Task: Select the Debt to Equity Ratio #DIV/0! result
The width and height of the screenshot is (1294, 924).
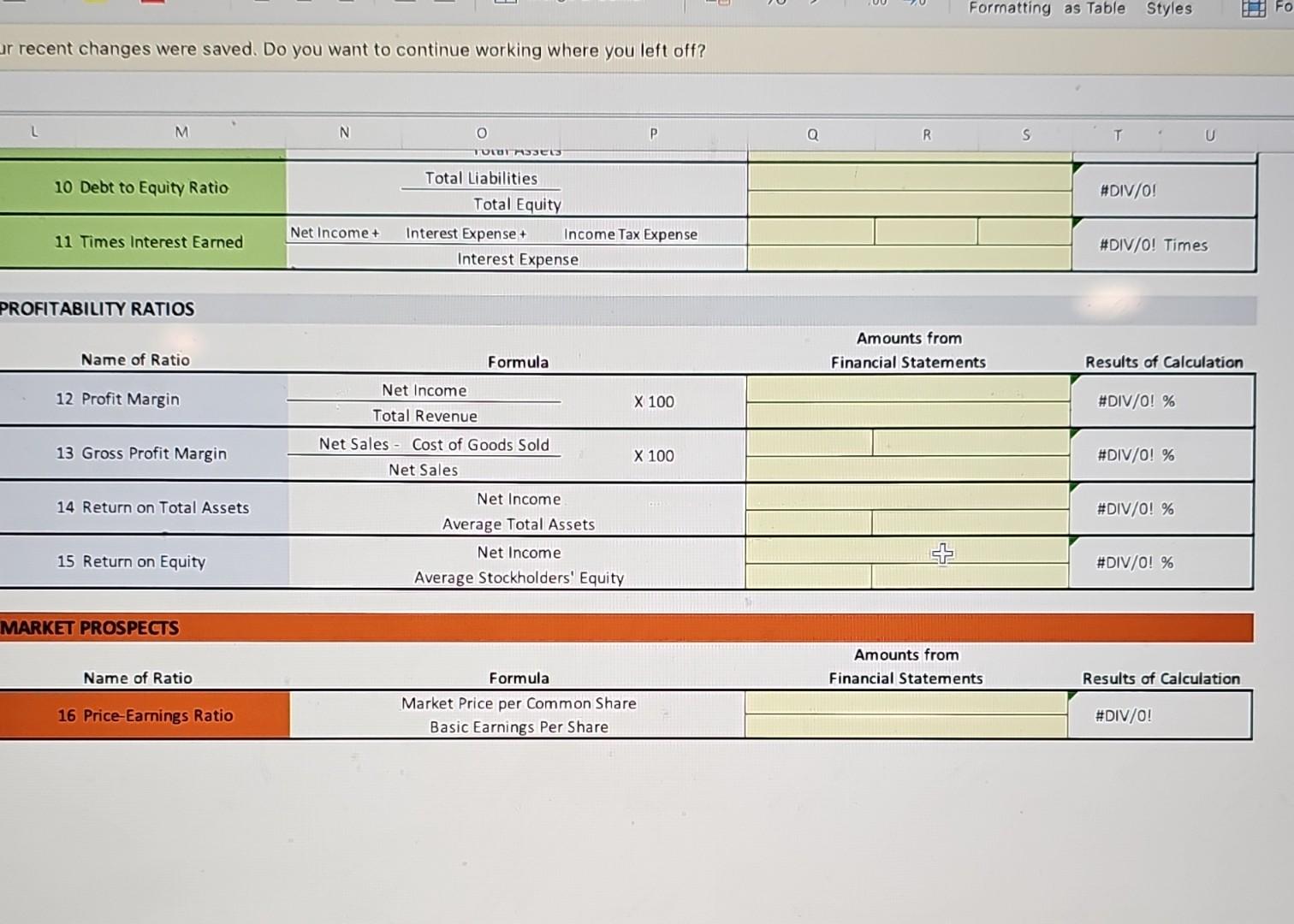Action: click(1164, 190)
